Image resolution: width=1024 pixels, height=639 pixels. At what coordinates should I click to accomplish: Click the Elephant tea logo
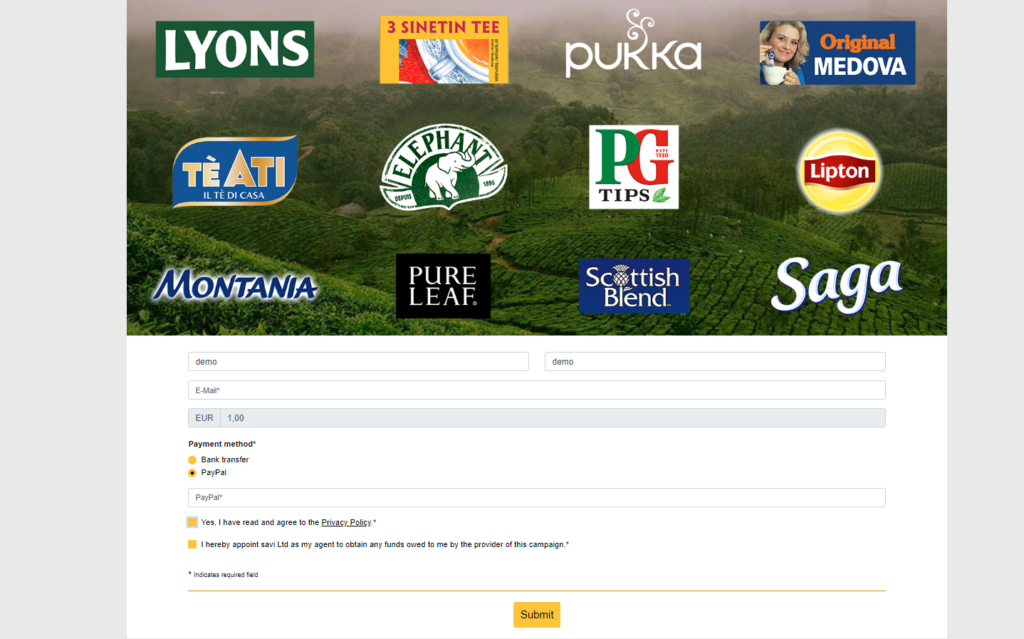[x=443, y=167]
